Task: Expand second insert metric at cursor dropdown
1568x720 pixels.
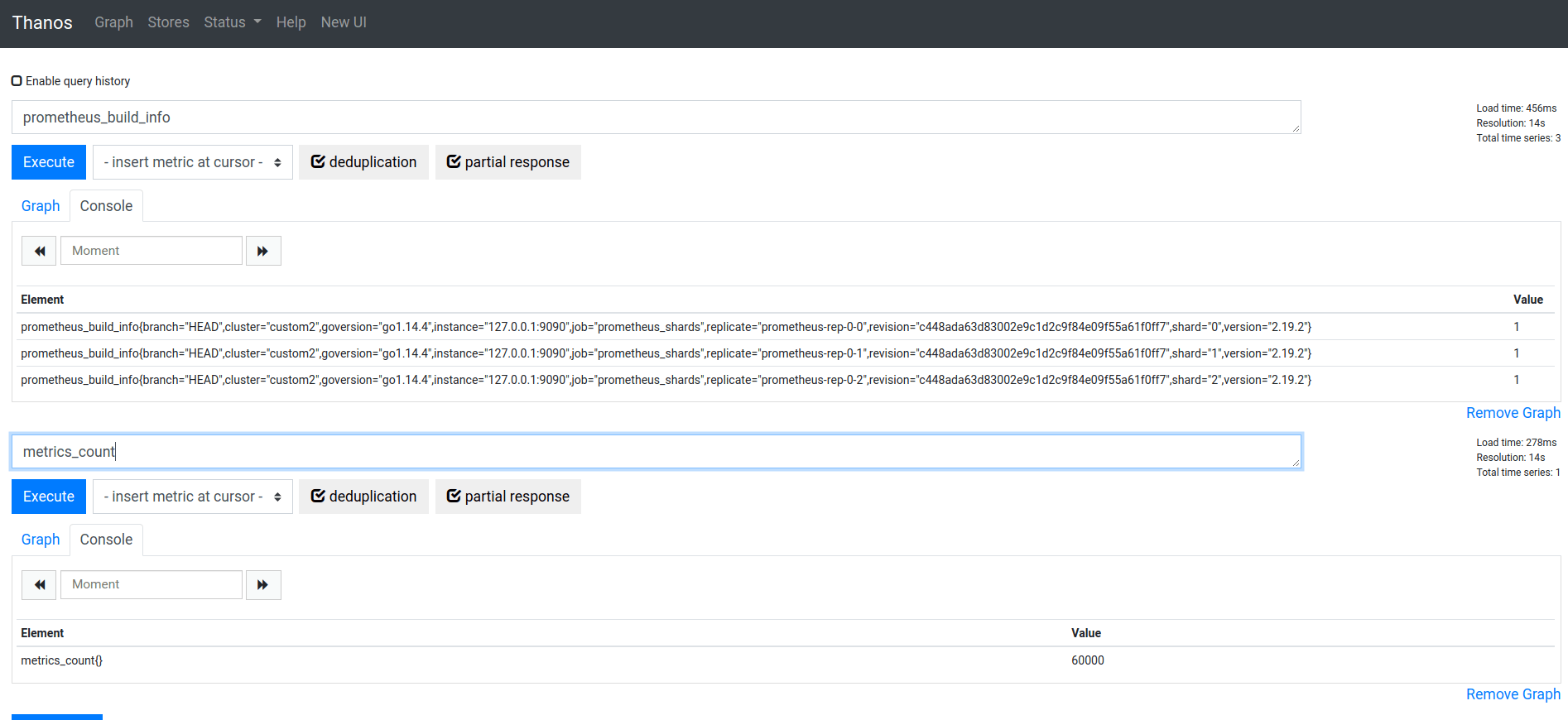Action: [192, 497]
